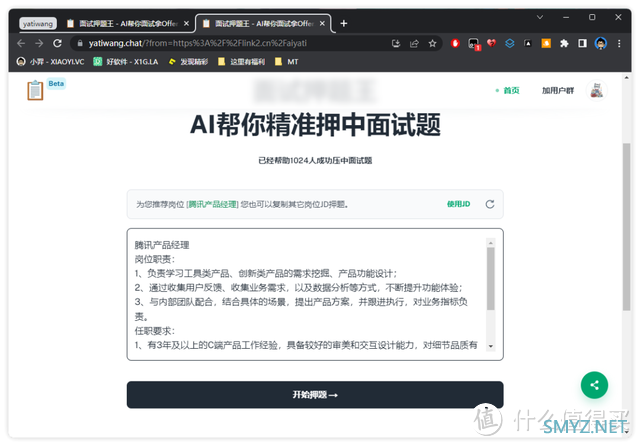This screenshot has height=446, width=640.
Task: Click the clipboard site logo
Action: (35, 90)
